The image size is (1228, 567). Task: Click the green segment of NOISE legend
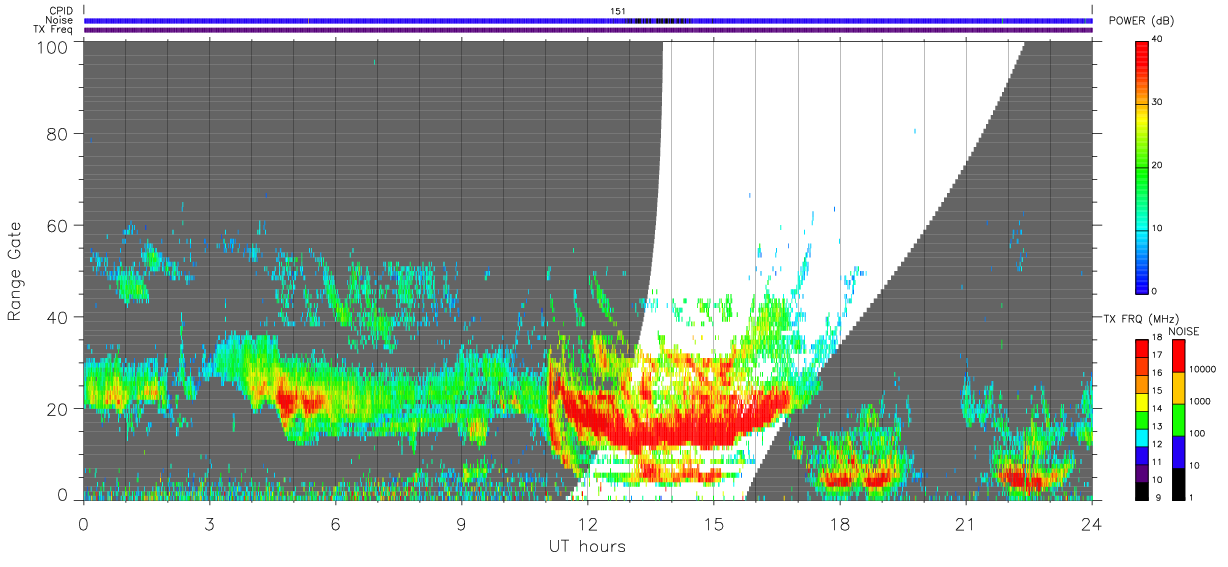1179,419
